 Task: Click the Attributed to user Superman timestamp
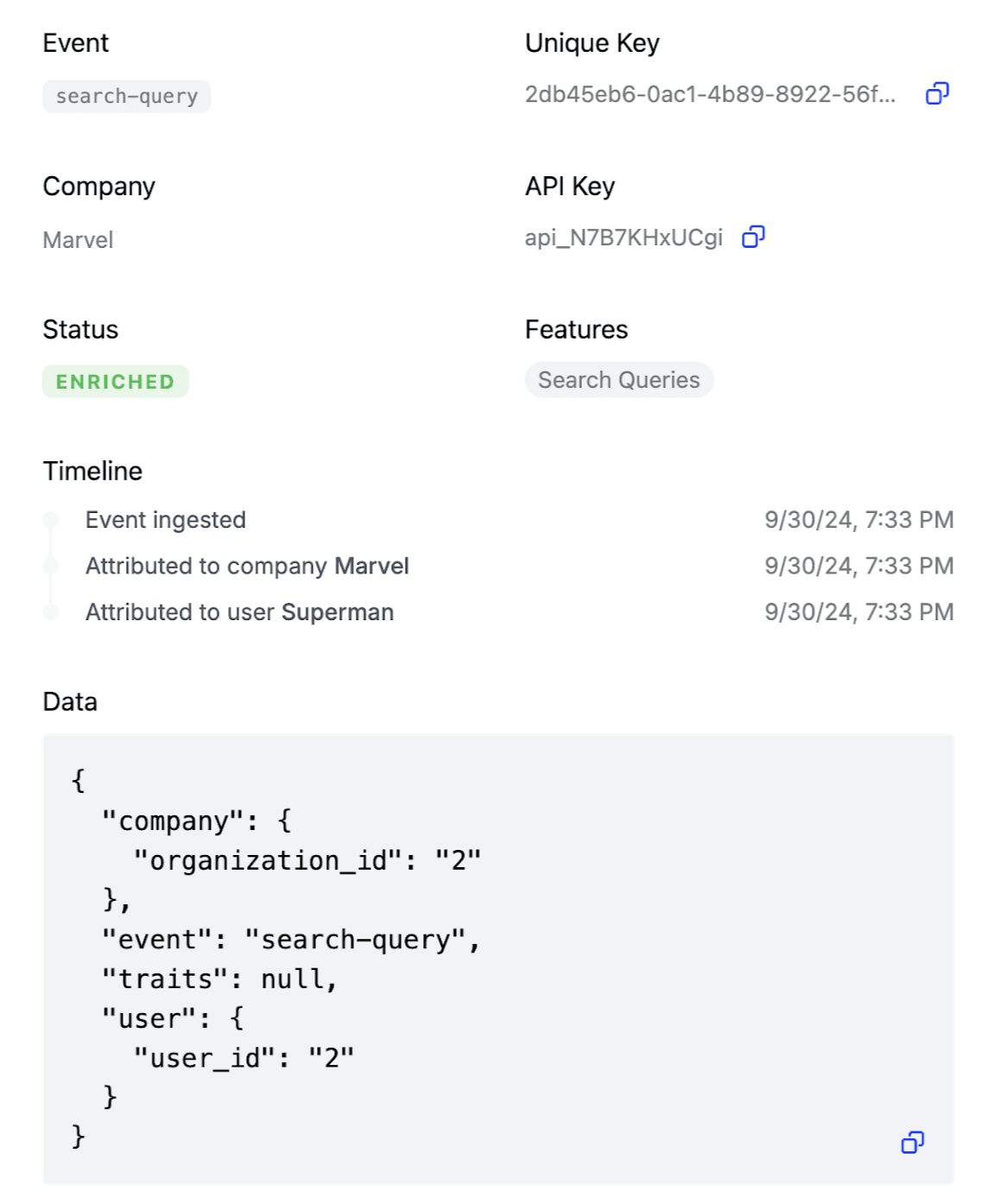click(858, 612)
